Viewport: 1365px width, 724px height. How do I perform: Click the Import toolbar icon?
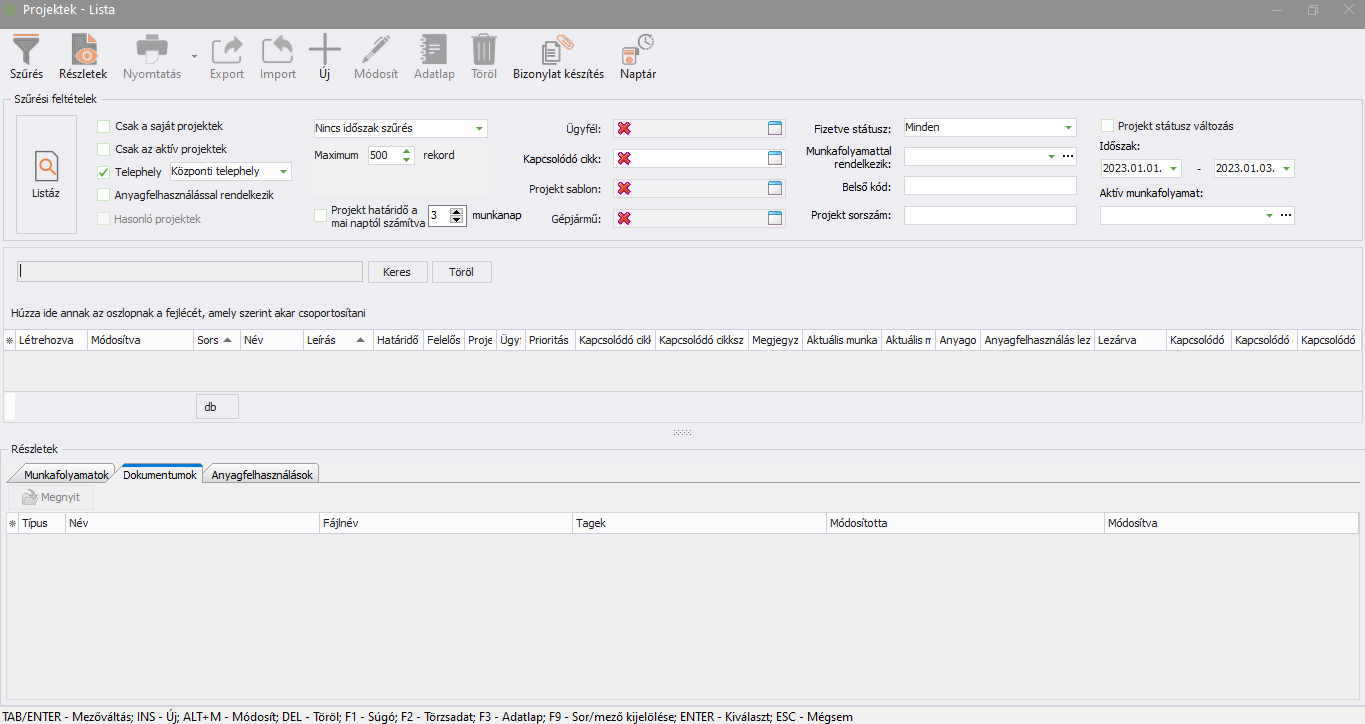(x=278, y=57)
